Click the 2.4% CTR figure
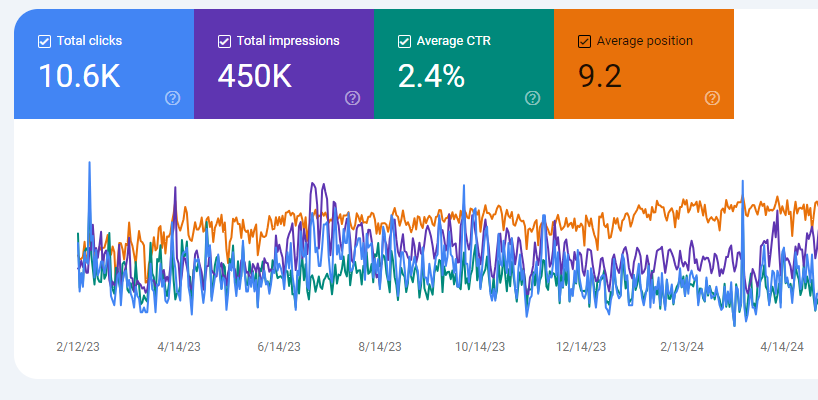Screen dimensions: 818x400 pyautogui.click(x=431, y=75)
